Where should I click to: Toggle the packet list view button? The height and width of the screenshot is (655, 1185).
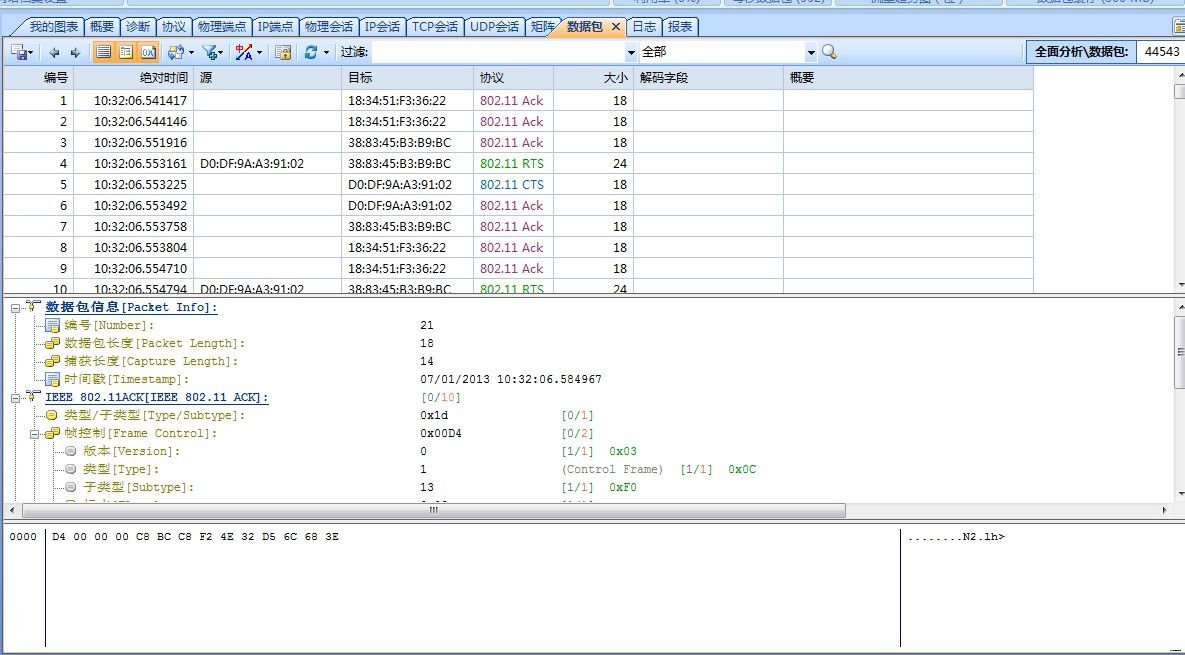click(104, 52)
